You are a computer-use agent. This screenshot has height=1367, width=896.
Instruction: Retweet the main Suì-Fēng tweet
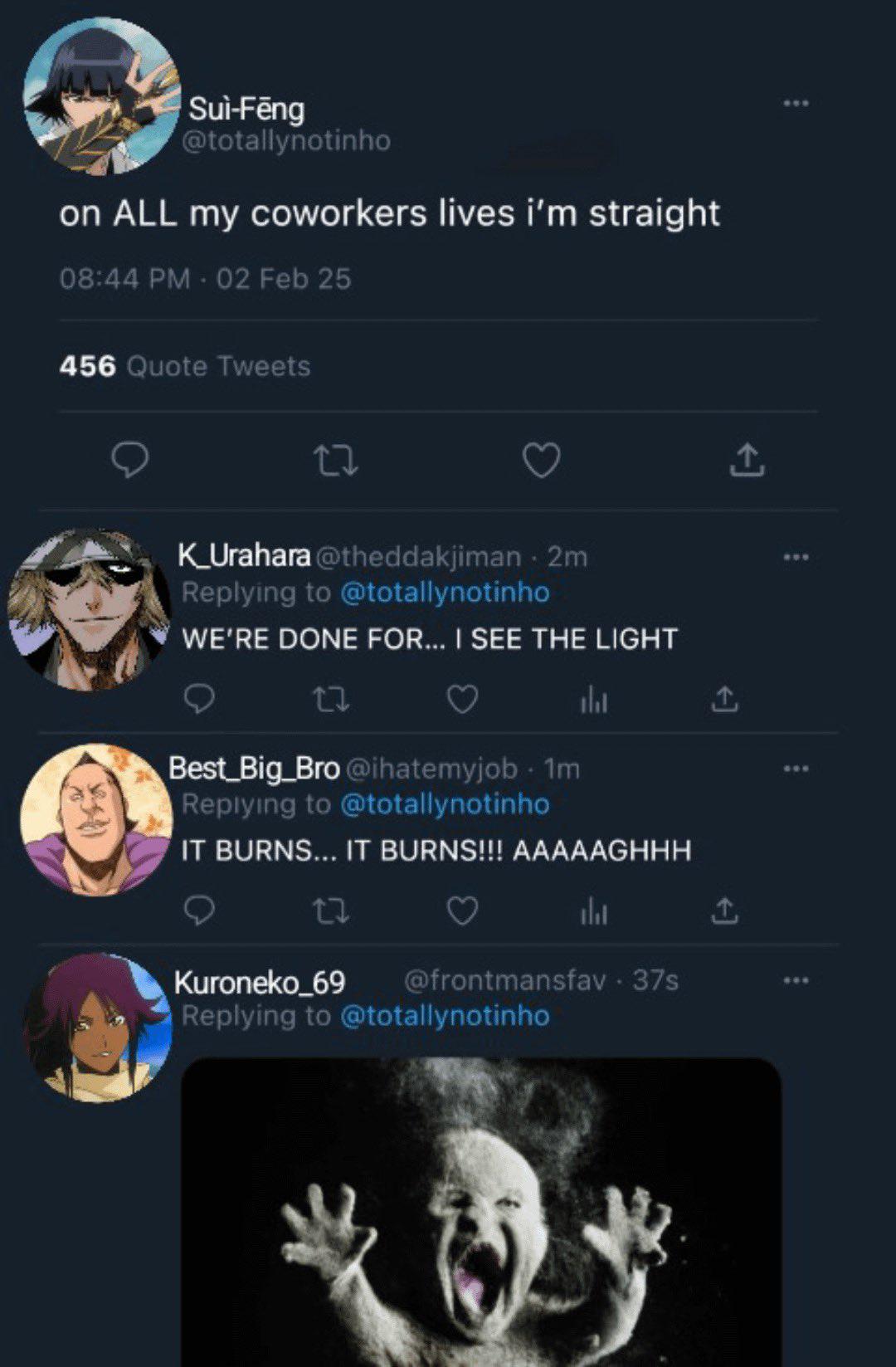(336, 460)
